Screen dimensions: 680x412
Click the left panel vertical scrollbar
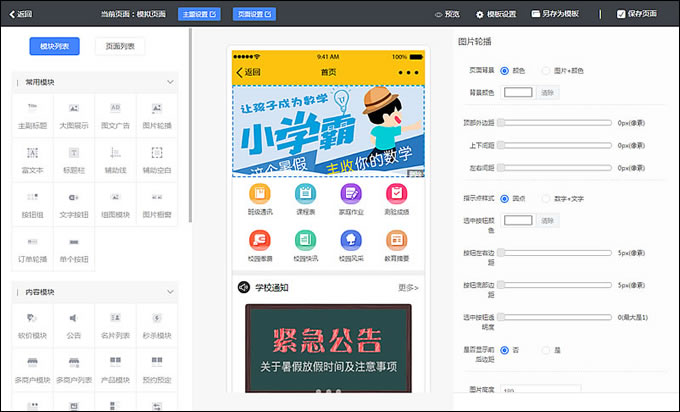[190, 126]
